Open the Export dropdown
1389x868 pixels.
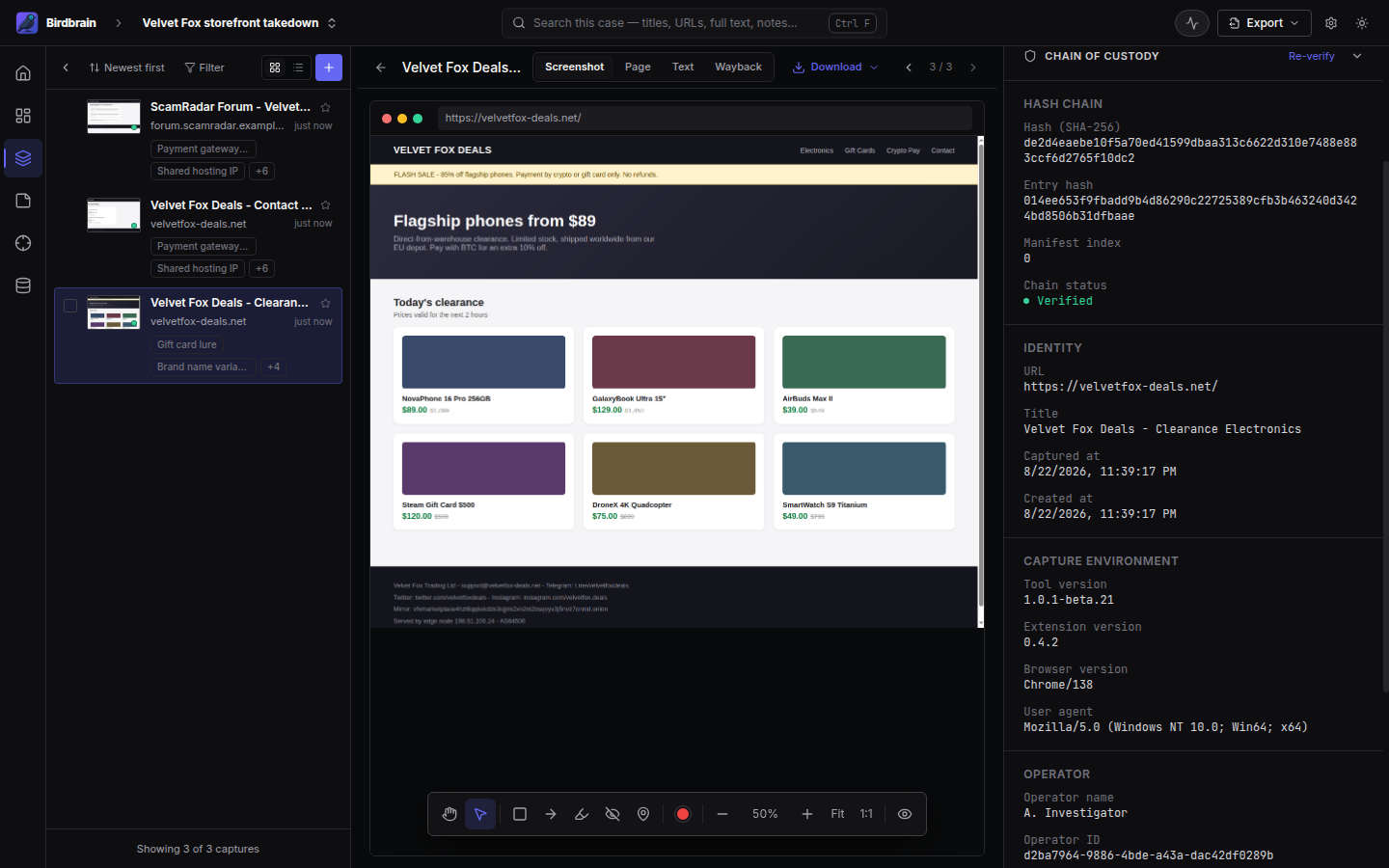pos(1264,23)
